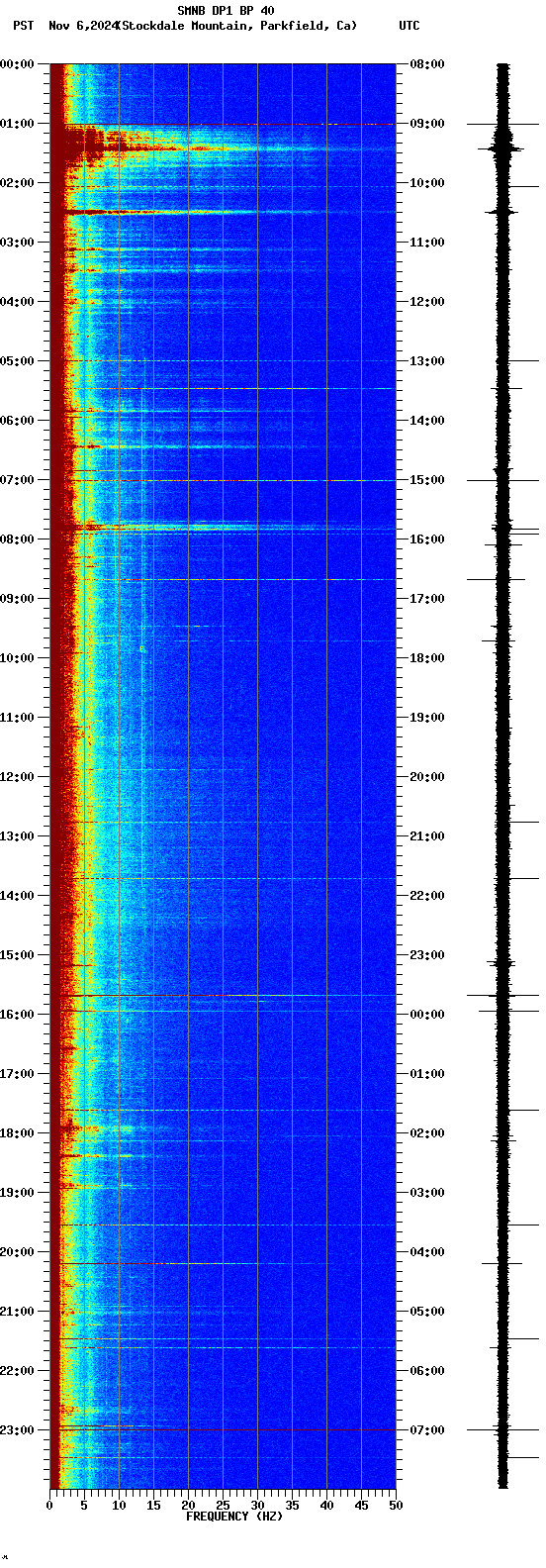The width and height of the screenshot is (546, 1568).
Task: Click PST time label 23:00
Action: (19, 1430)
